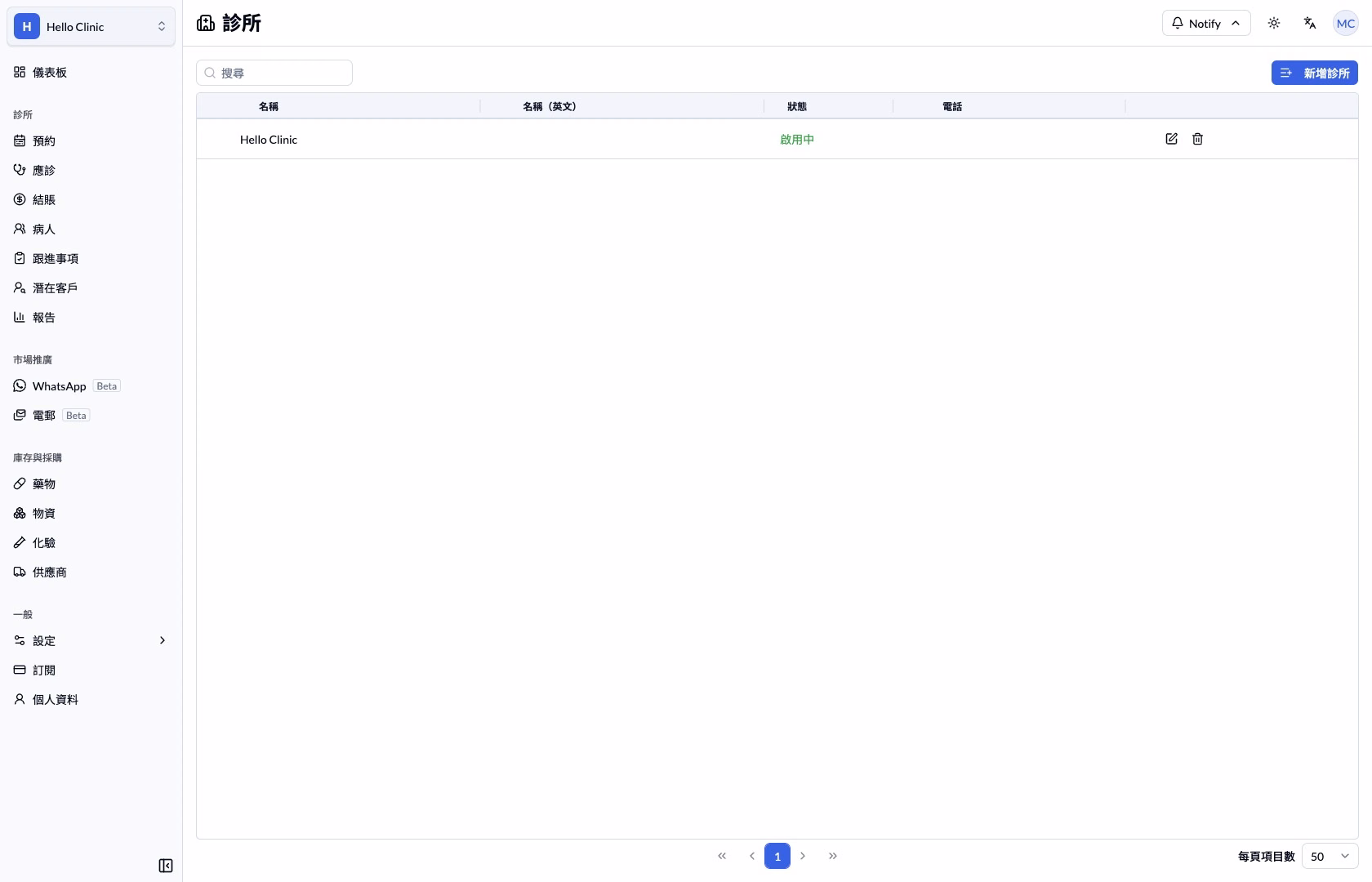Viewport: 1372px width, 882px height.
Task: Select page 1 in pagination
Action: point(777,856)
